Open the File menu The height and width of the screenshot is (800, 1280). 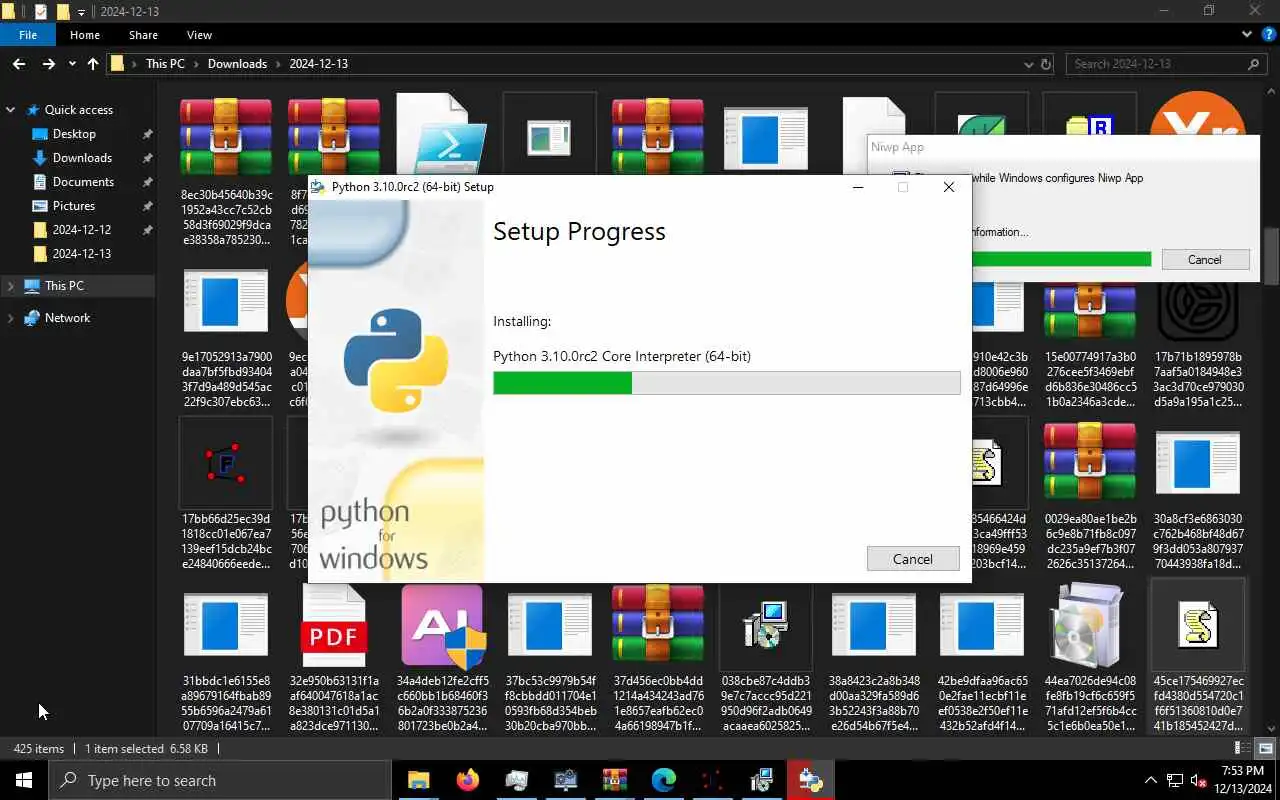tap(28, 35)
